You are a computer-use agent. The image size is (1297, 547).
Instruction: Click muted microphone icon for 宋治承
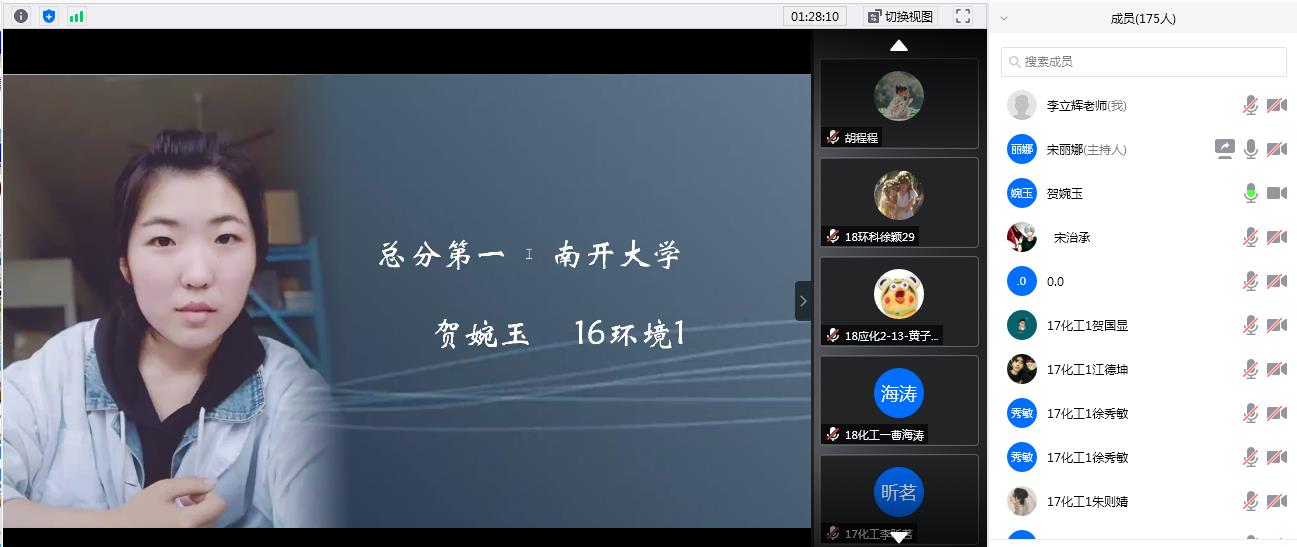click(x=1250, y=237)
